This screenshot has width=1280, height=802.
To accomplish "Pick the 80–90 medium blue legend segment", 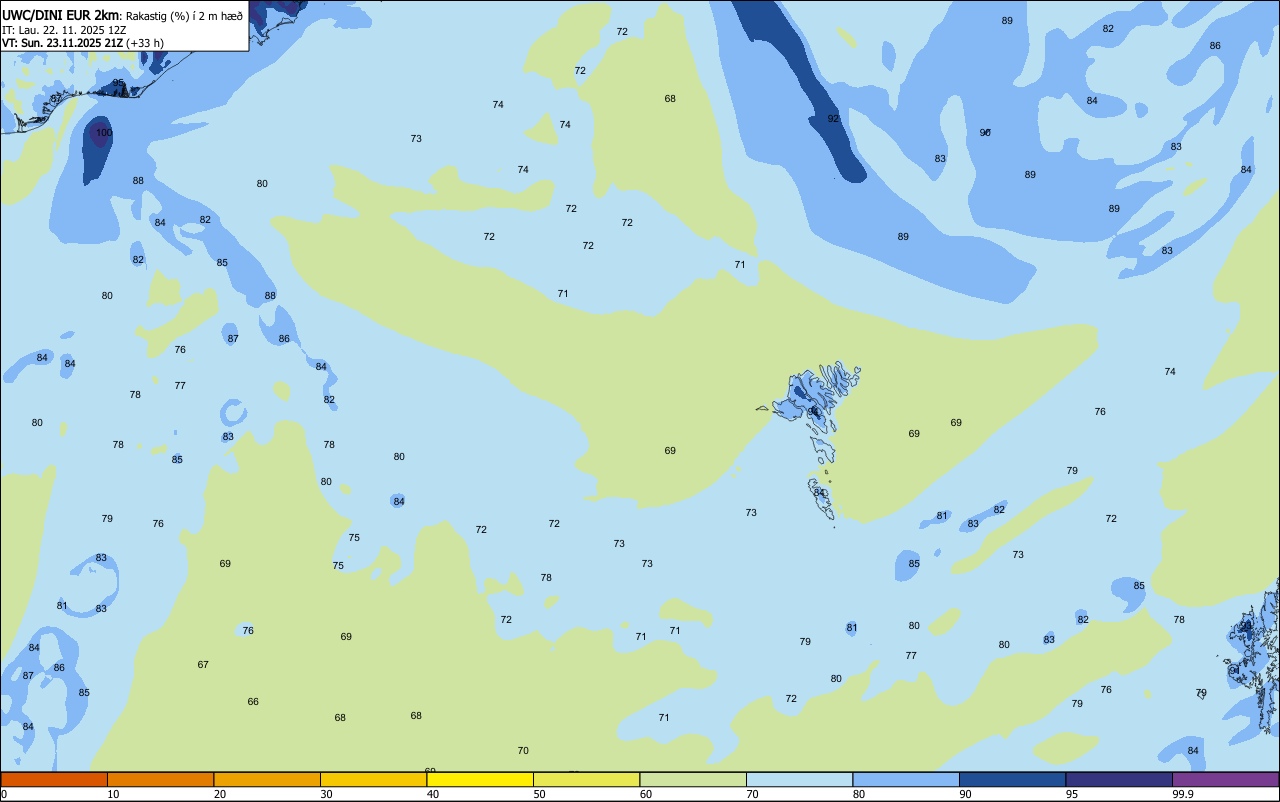I will tap(906, 779).
